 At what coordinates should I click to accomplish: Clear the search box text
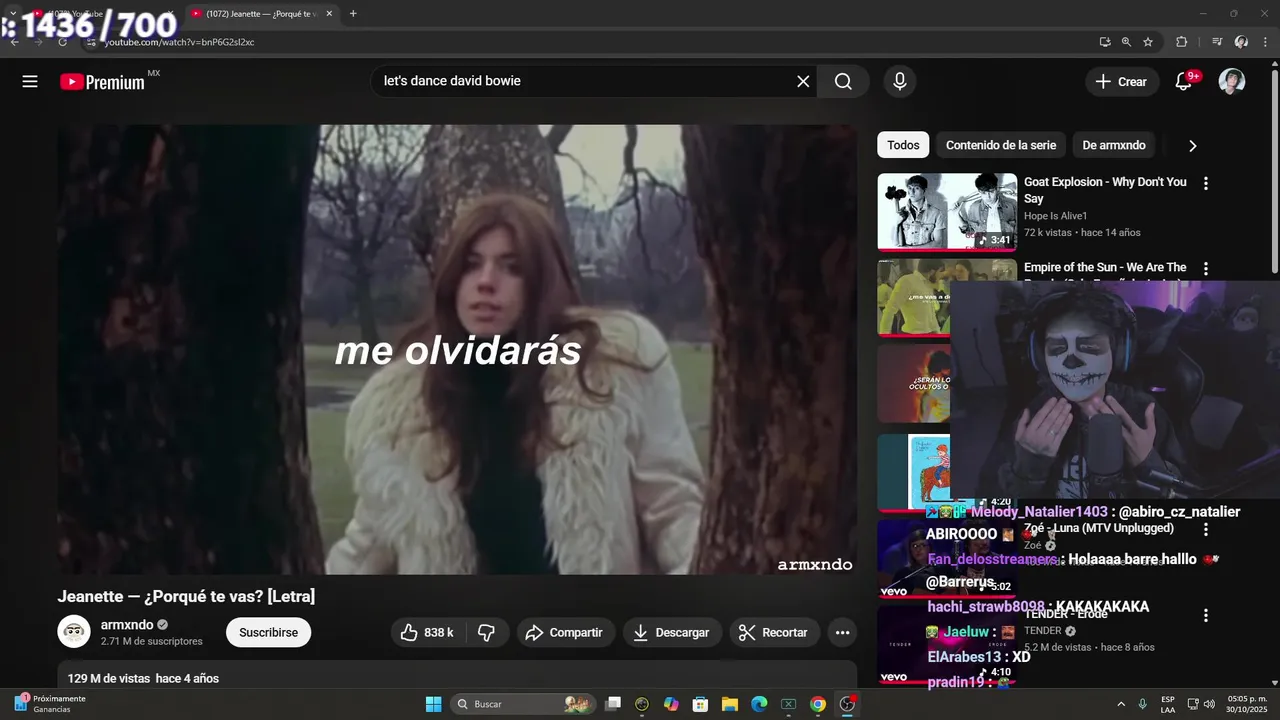click(x=803, y=81)
